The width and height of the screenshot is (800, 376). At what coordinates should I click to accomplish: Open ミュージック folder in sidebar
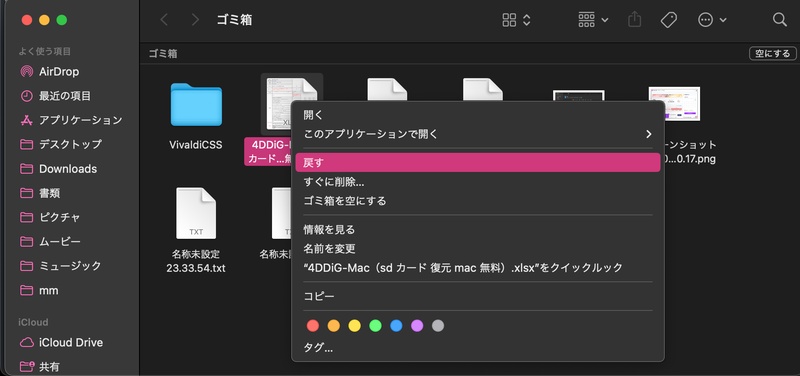(x=60, y=266)
